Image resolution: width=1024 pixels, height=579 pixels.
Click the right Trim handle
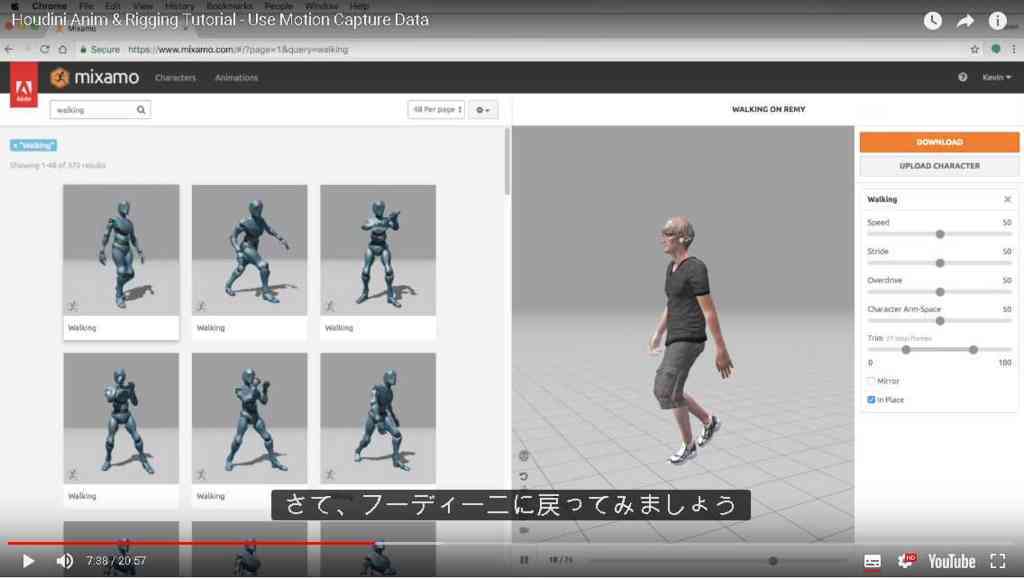point(973,350)
